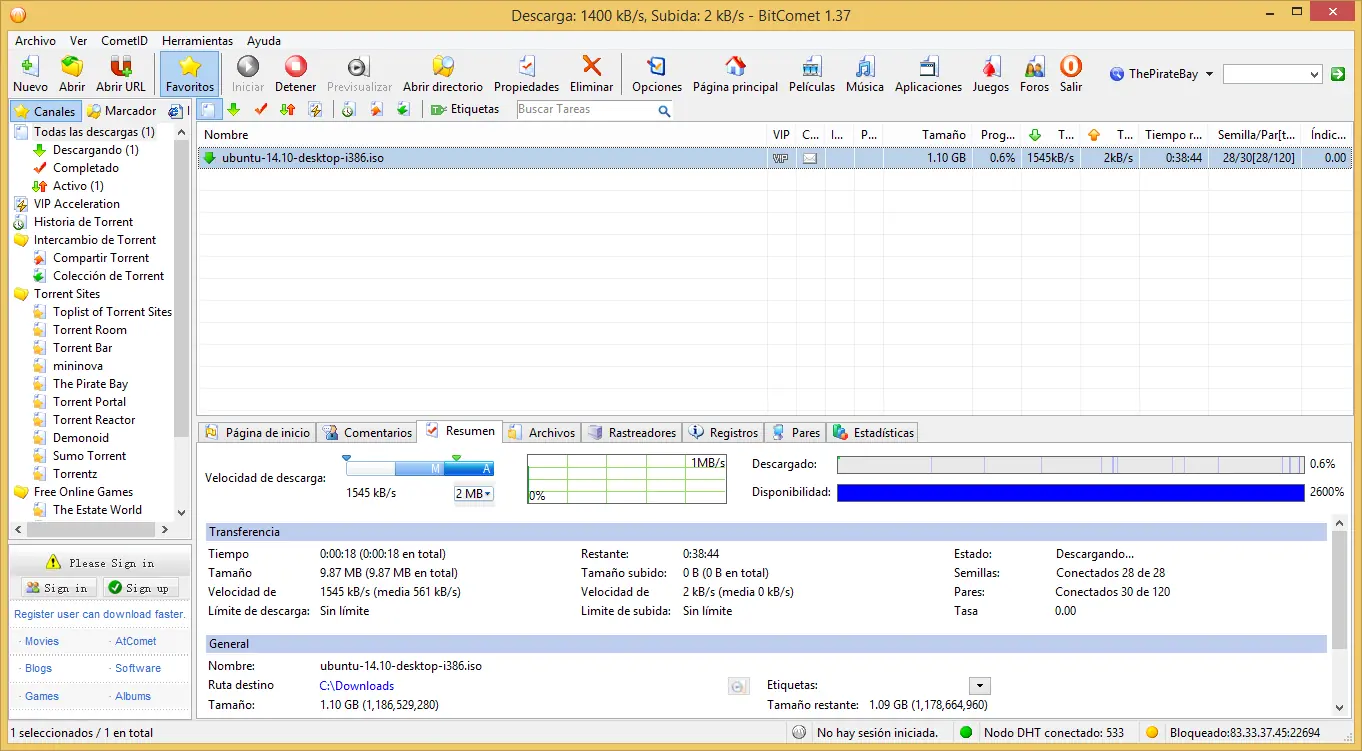Open the download folder via Abrir directorio
The height and width of the screenshot is (751, 1362).
point(443,74)
